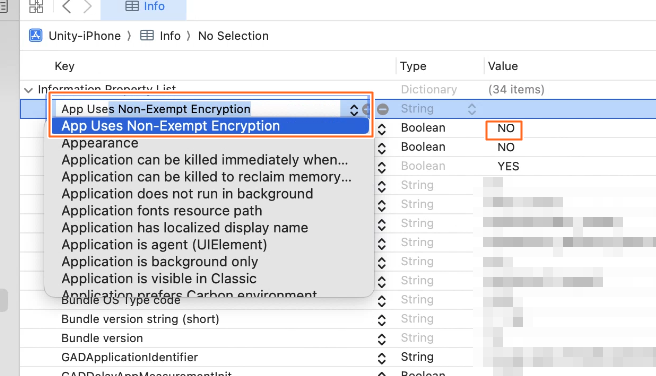Open stepper for Bundle version row
This screenshot has width=656, height=376.
382,339
